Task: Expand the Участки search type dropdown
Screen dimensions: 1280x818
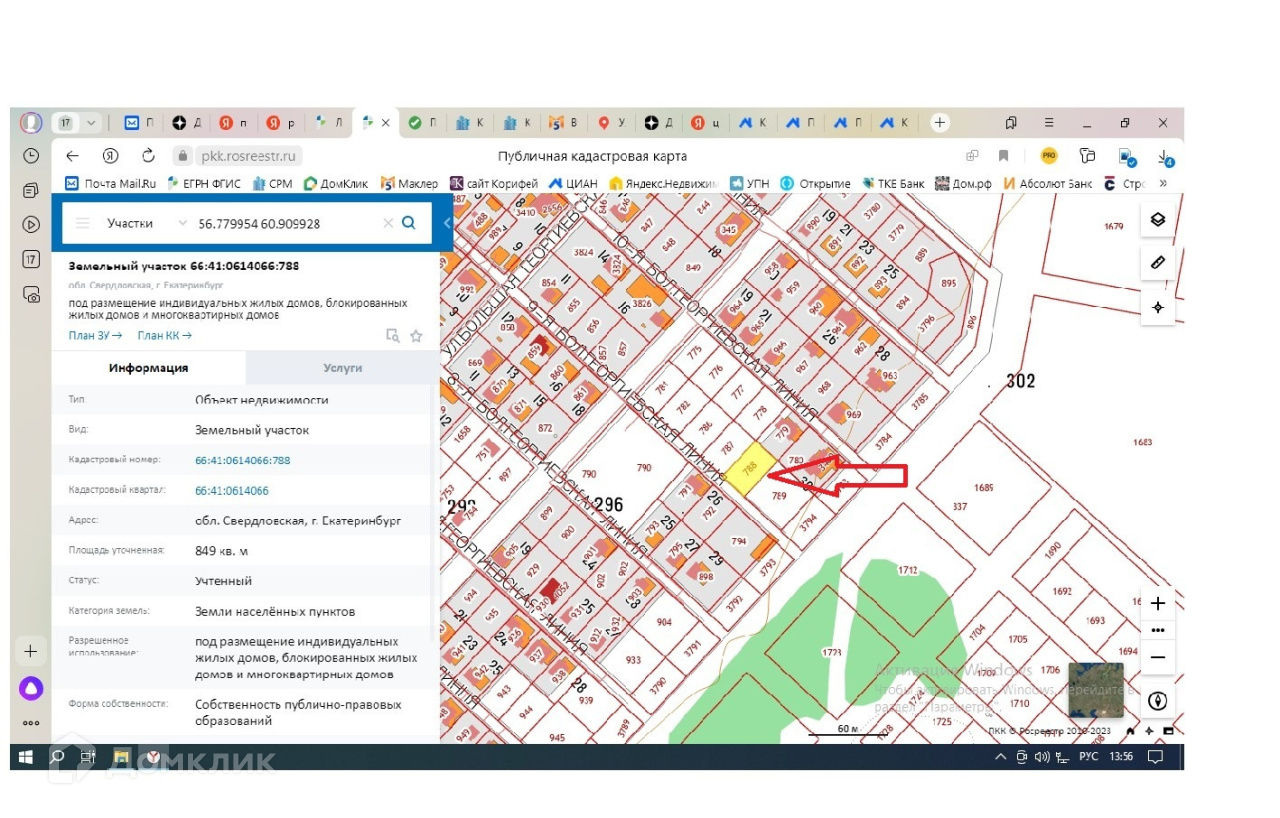Action: (182, 223)
